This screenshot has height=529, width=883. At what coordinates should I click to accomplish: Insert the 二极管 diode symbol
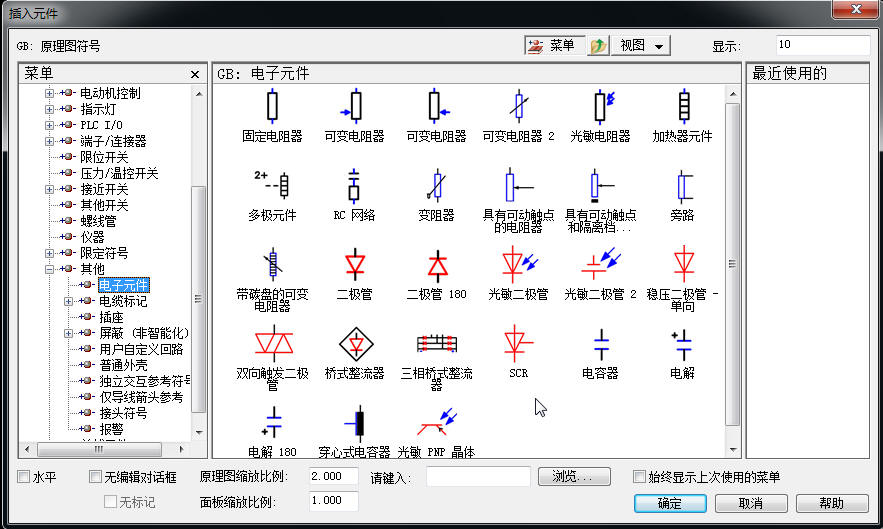[x=354, y=265]
